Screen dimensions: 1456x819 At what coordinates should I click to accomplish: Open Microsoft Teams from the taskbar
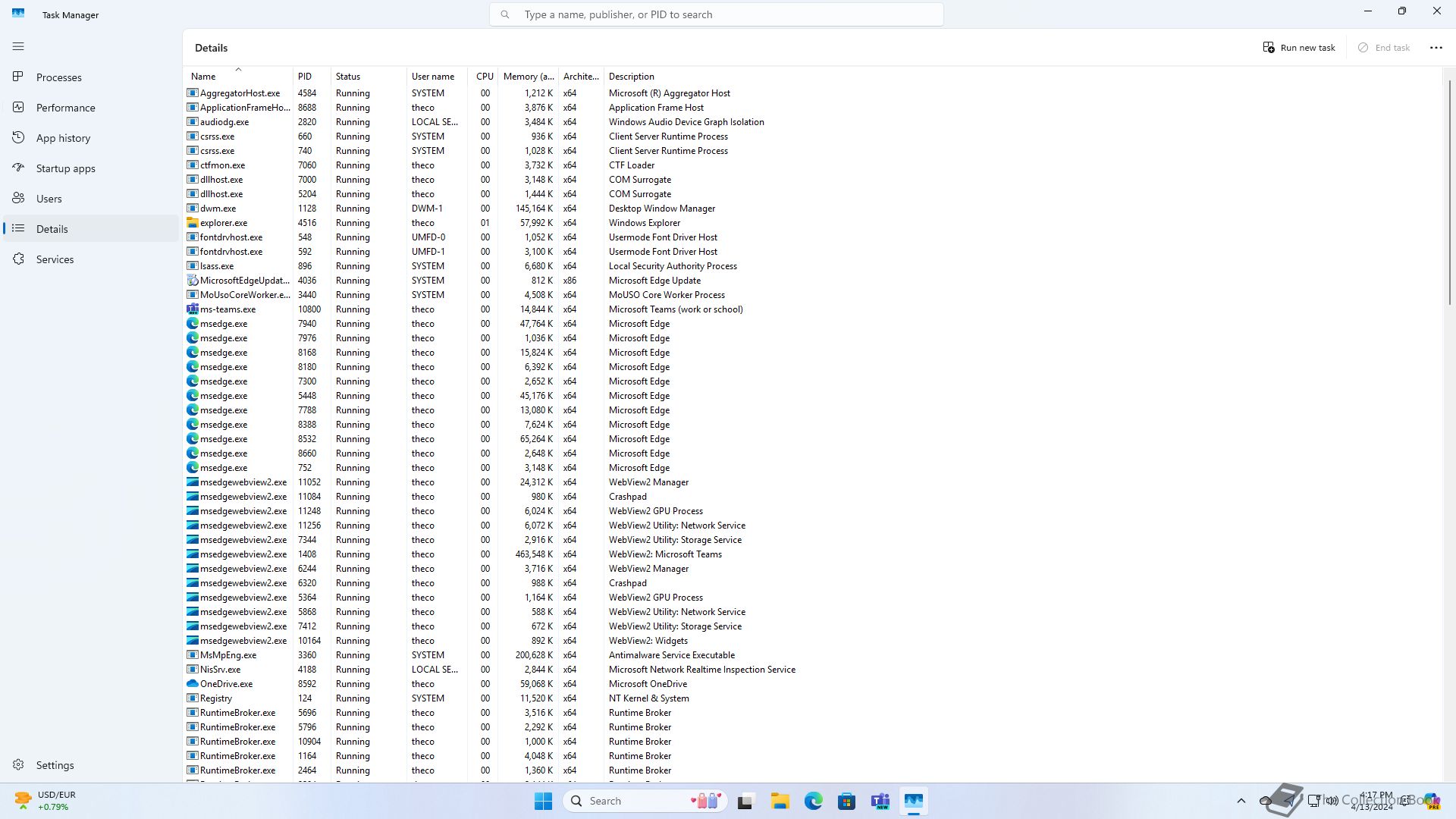coord(880,801)
